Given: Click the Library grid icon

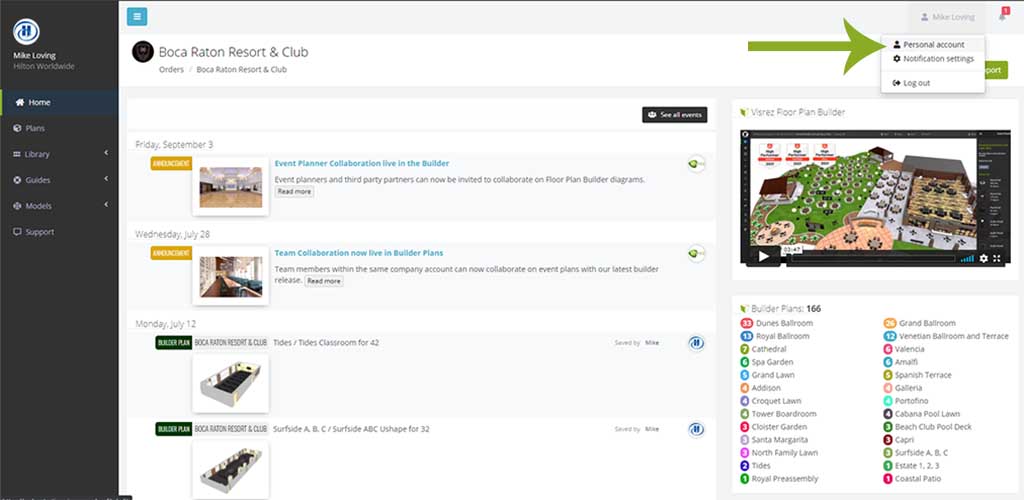Looking at the screenshot, I should click(x=18, y=154).
